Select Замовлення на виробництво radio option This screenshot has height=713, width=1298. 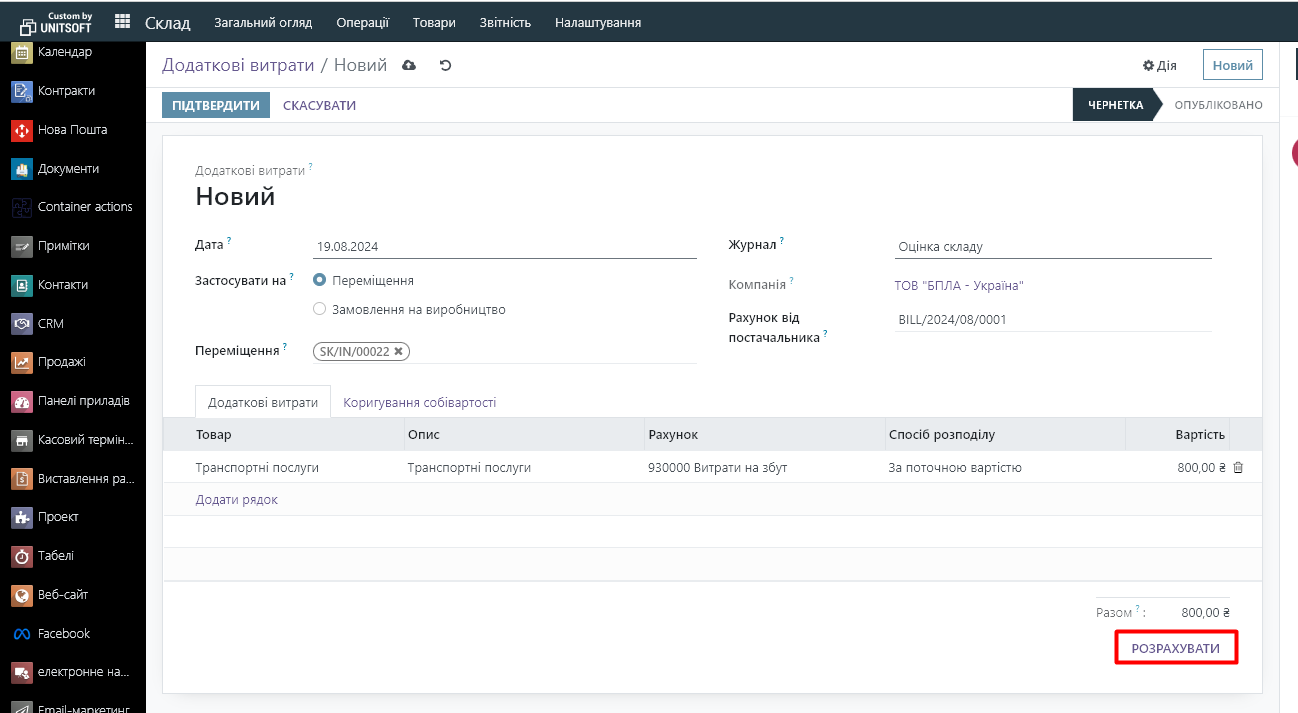pos(320,310)
